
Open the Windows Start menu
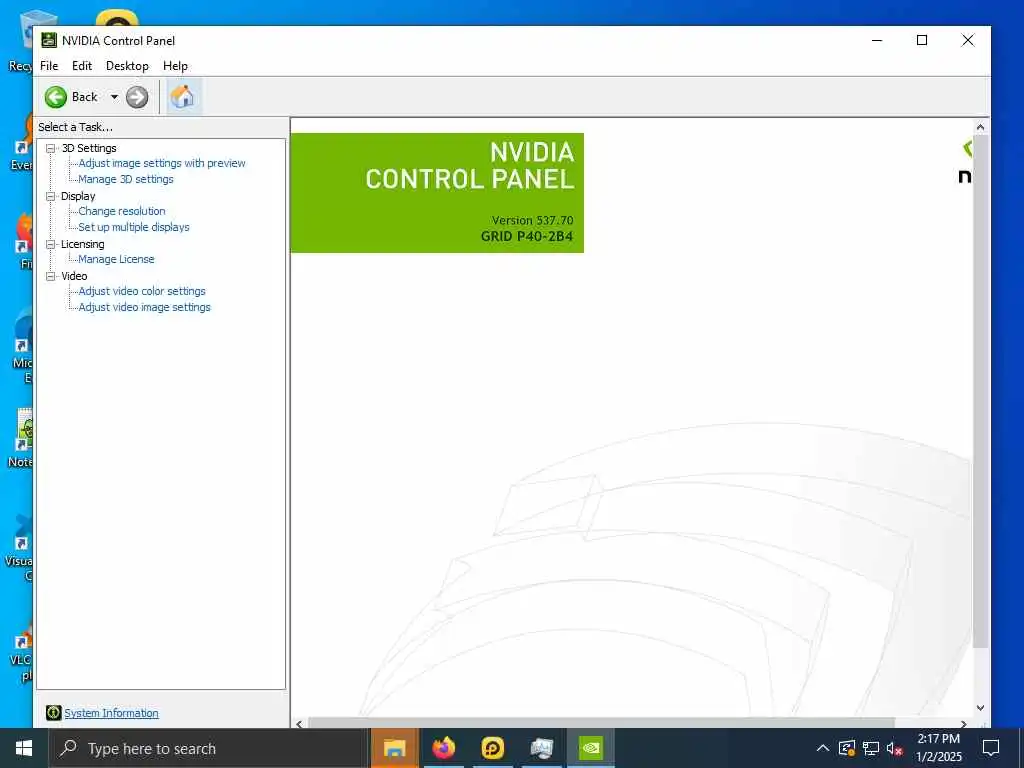(x=24, y=748)
